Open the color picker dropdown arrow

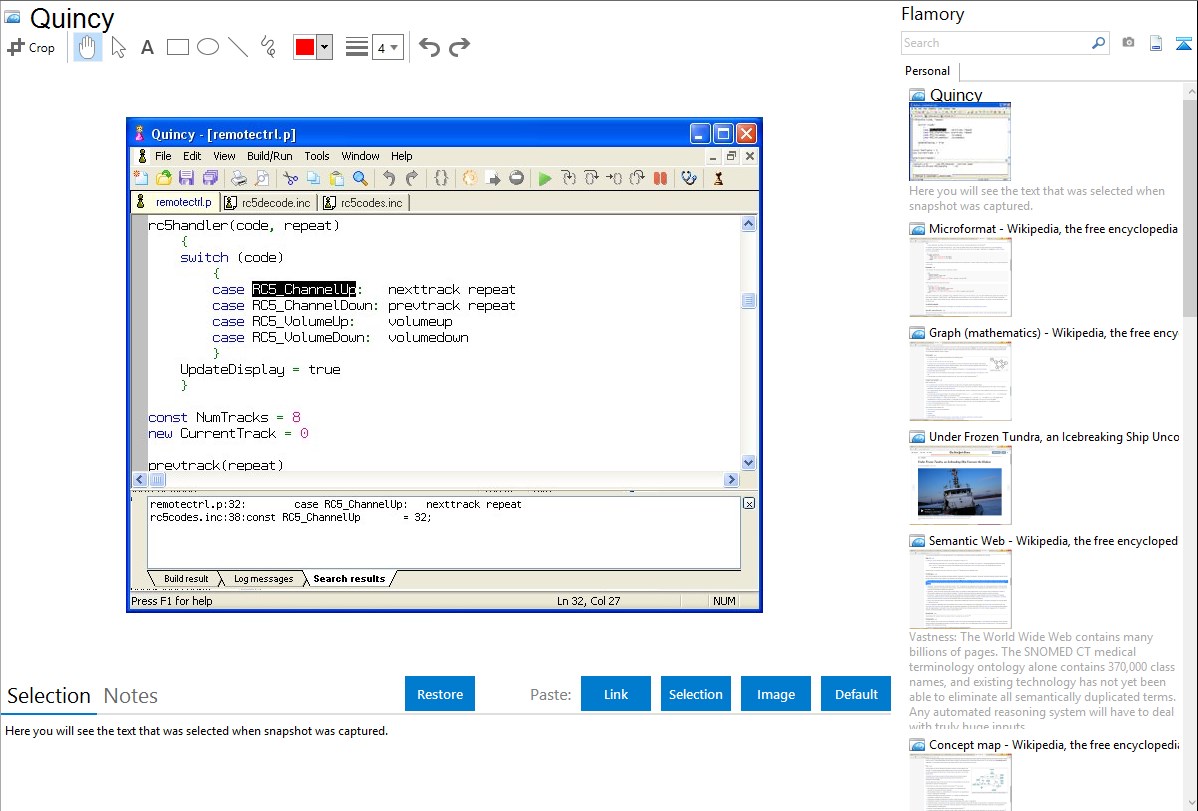324,47
